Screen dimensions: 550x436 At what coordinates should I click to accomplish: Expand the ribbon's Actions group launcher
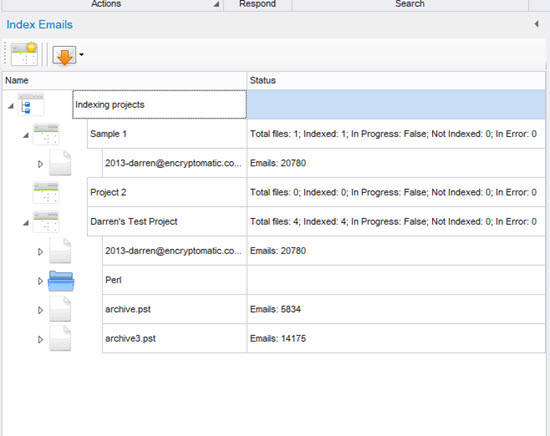(x=216, y=4)
